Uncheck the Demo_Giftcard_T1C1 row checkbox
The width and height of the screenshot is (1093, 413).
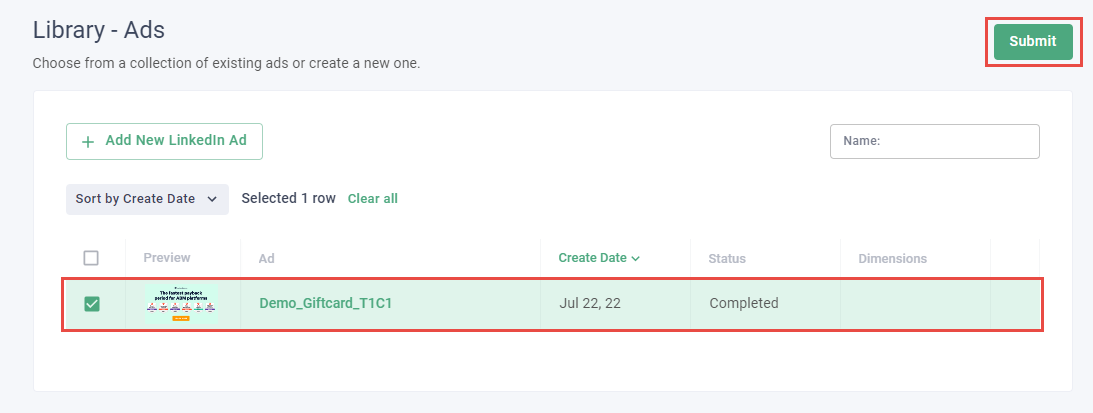(92, 303)
